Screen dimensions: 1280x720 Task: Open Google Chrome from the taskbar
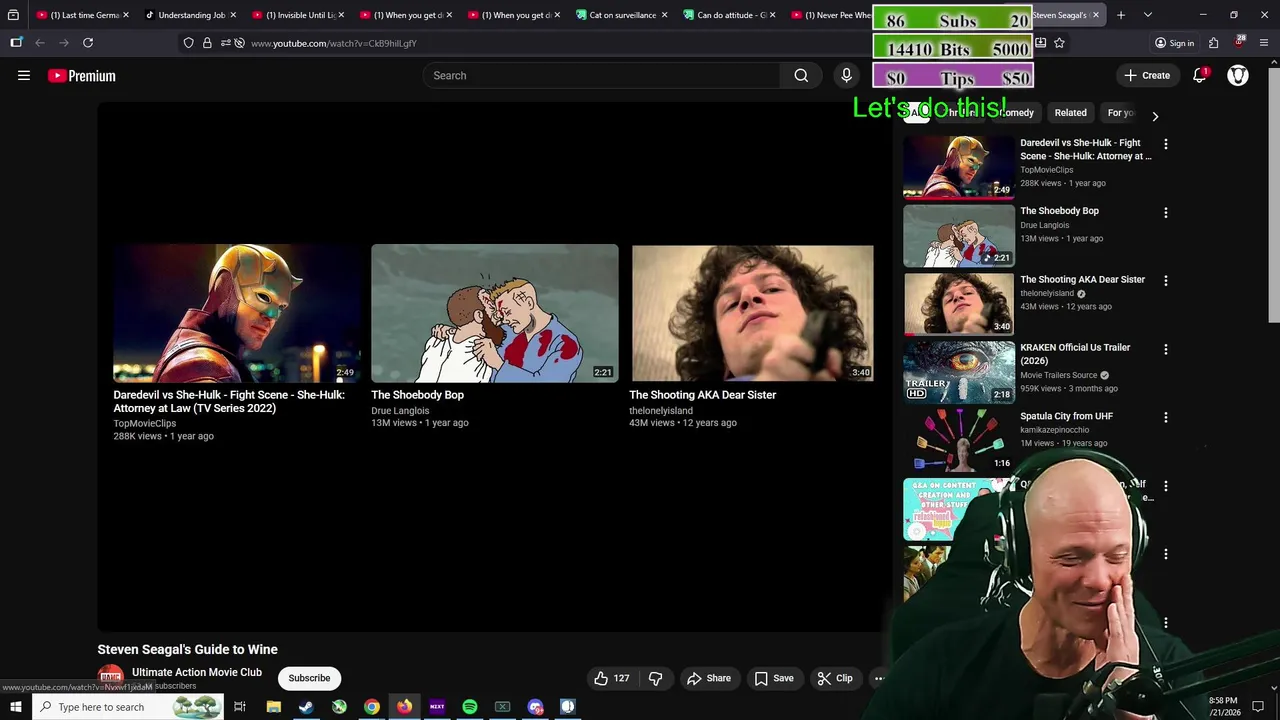pos(372,707)
